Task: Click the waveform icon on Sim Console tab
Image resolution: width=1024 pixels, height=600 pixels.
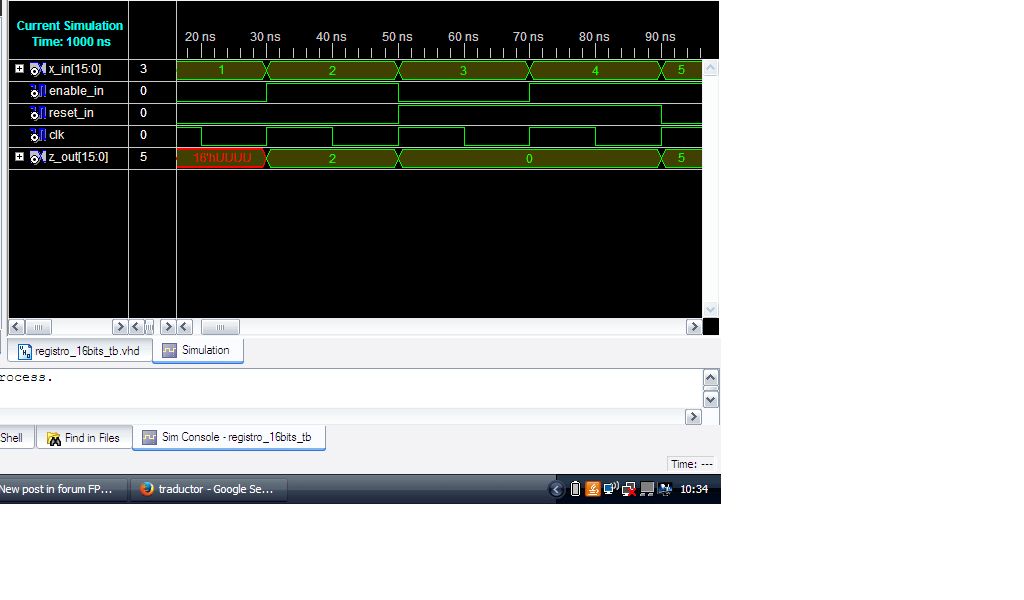Action: [150, 437]
